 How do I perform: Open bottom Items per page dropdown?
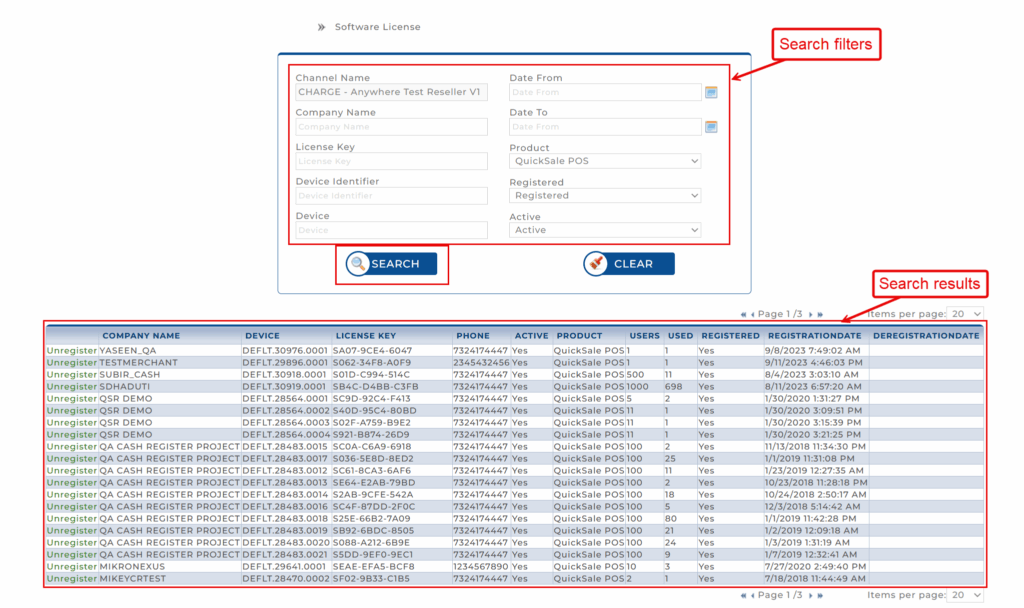point(965,595)
